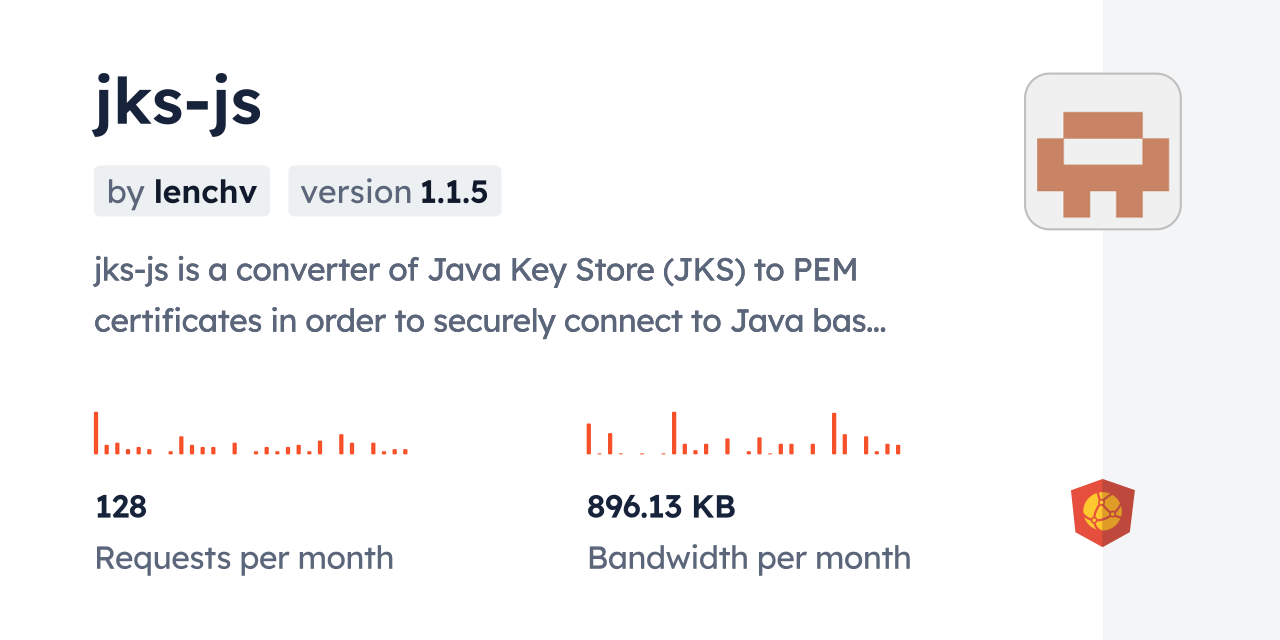Click the jks-js pixel-art package avatar
1280x640 pixels.
1102,151
